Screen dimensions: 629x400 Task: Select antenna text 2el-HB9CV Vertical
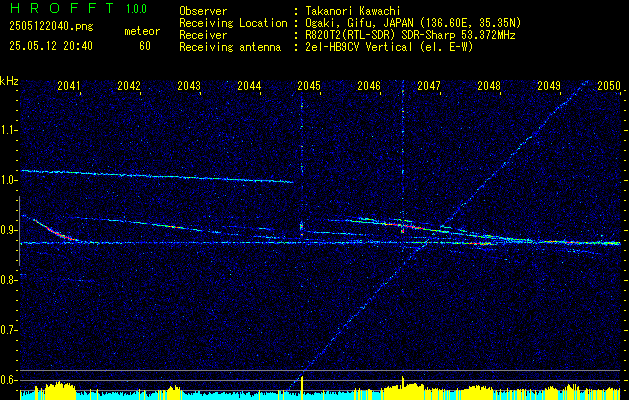tap(359, 47)
